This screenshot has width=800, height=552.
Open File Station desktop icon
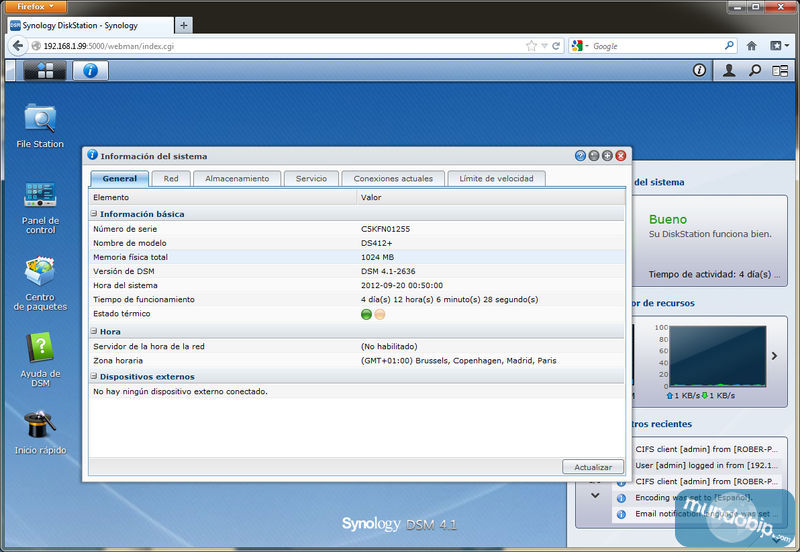click(40, 126)
